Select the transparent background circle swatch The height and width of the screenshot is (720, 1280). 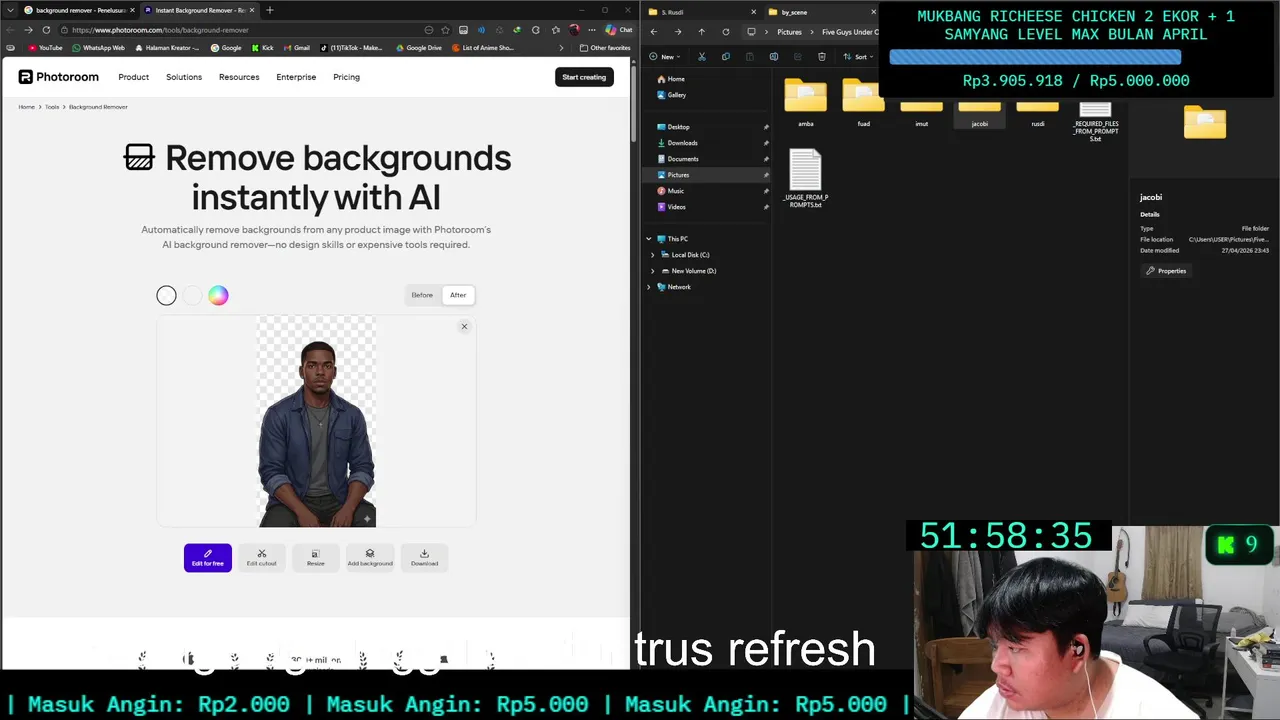click(x=166, y=295)
